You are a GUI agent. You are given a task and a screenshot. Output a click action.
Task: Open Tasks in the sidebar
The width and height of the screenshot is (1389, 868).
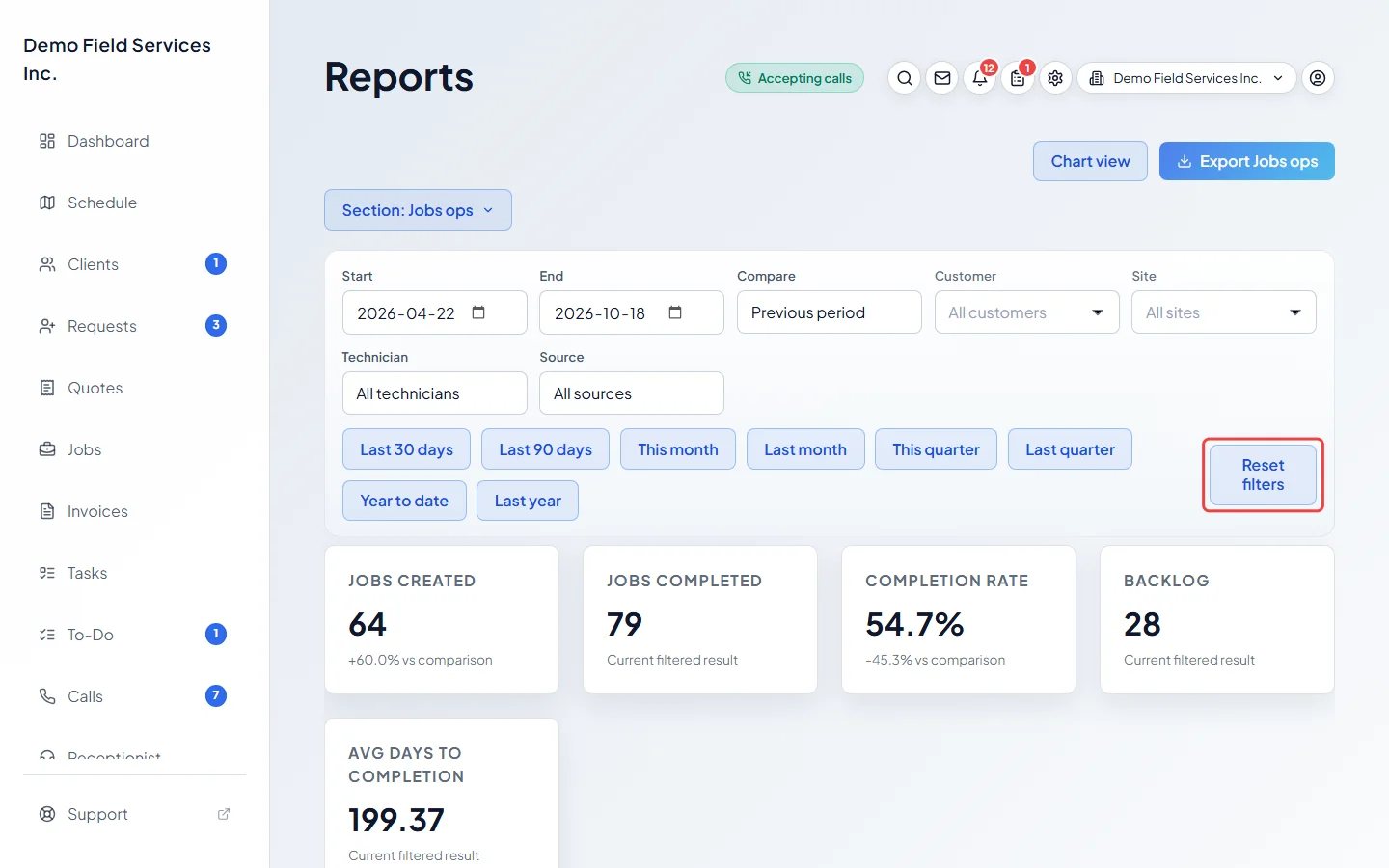(x=134, y=573)
